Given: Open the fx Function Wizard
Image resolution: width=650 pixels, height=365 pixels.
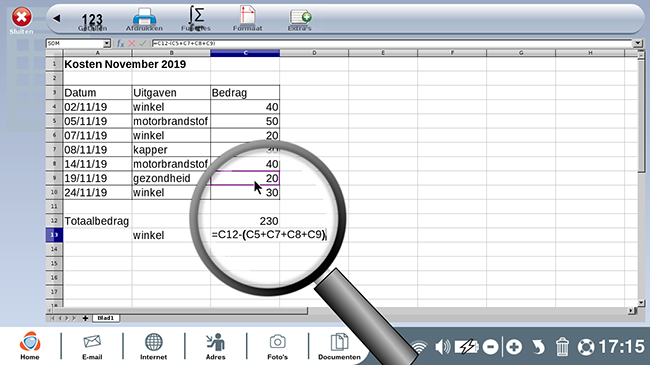Looking at the screenshot, I should 120,43.
